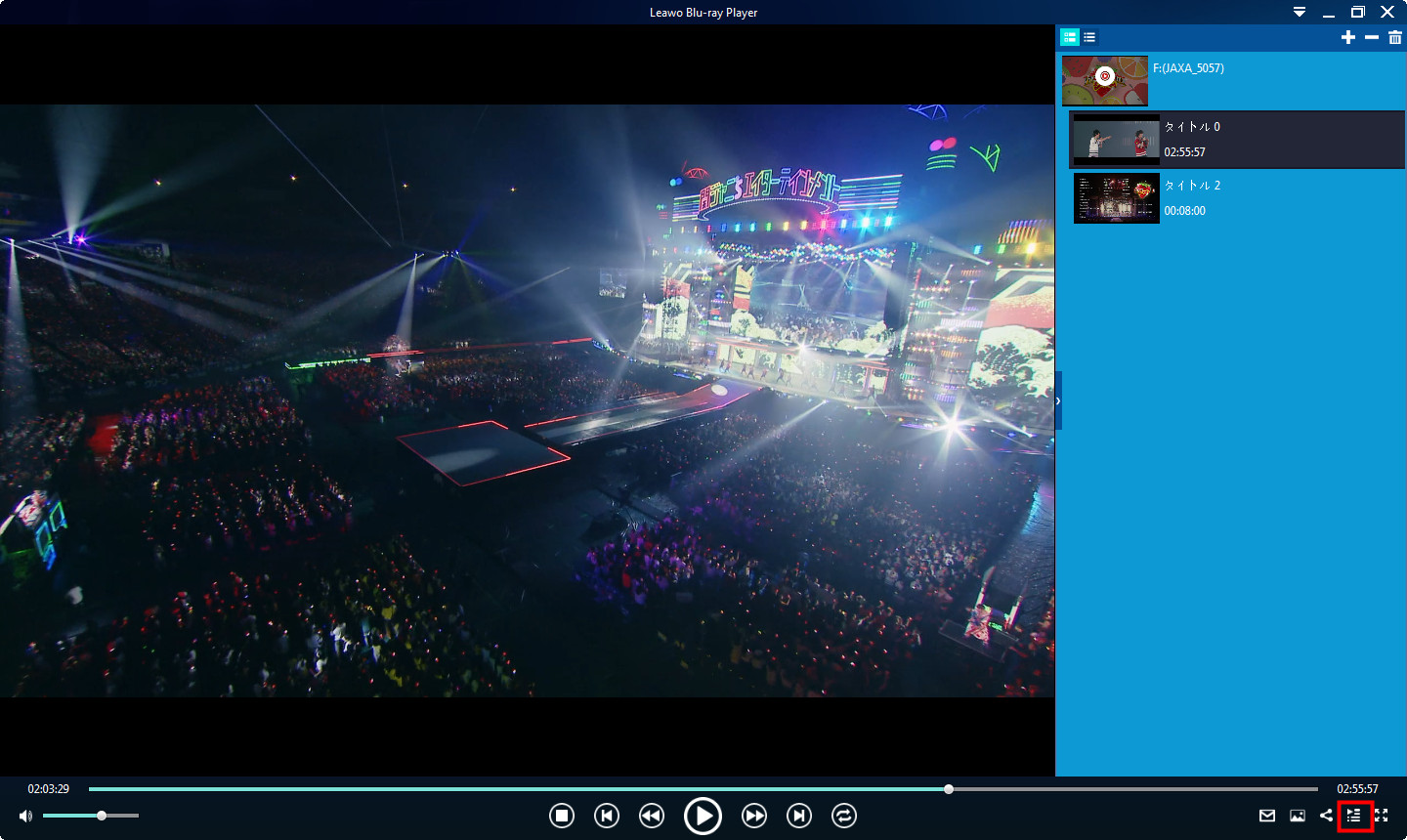Mute the volume speaker icon

click(x=25, y=816)
